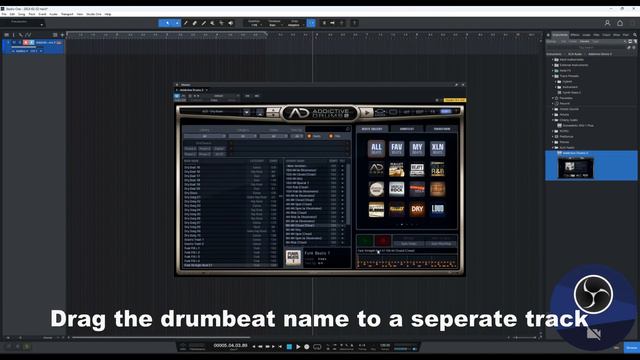Switch to the Transform tab
This screenshot has width=640, height=360.
pyautogui.click(x=442, y=129)
